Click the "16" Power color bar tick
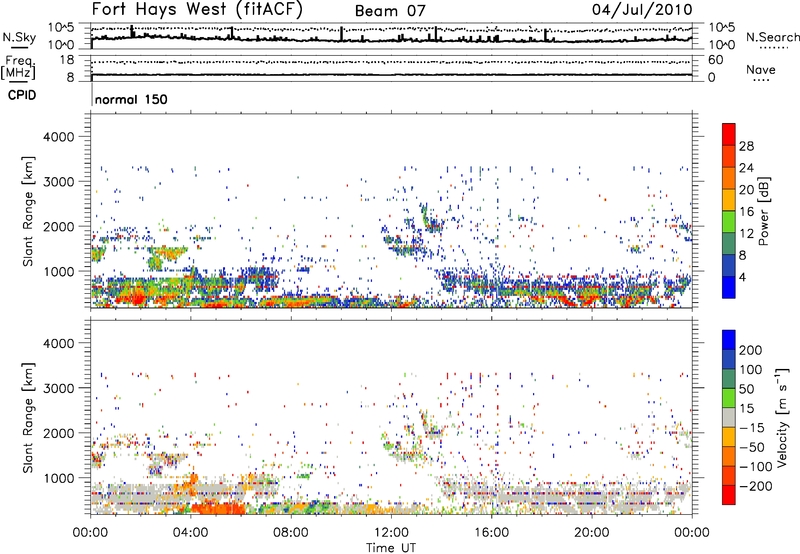The image size is (800, 554). (x=746, y=212)
